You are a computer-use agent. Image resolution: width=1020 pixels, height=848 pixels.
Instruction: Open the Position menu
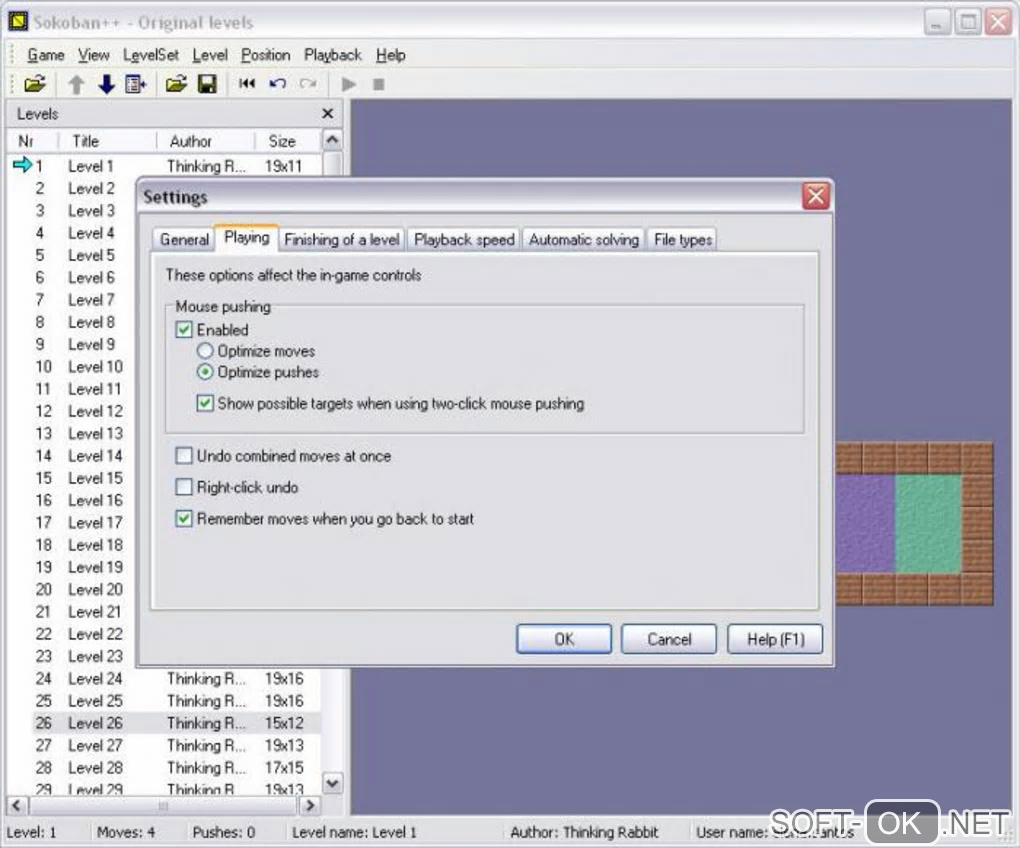tap(265, 55)
